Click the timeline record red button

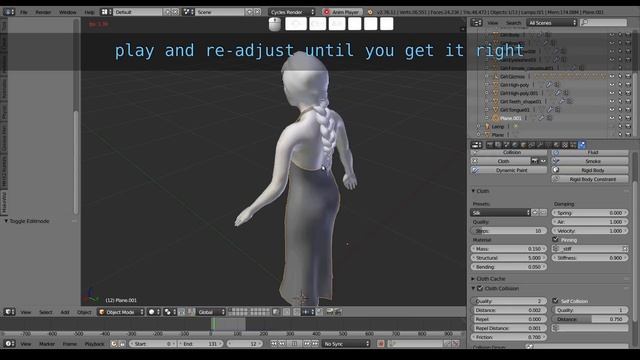(381, 344)
